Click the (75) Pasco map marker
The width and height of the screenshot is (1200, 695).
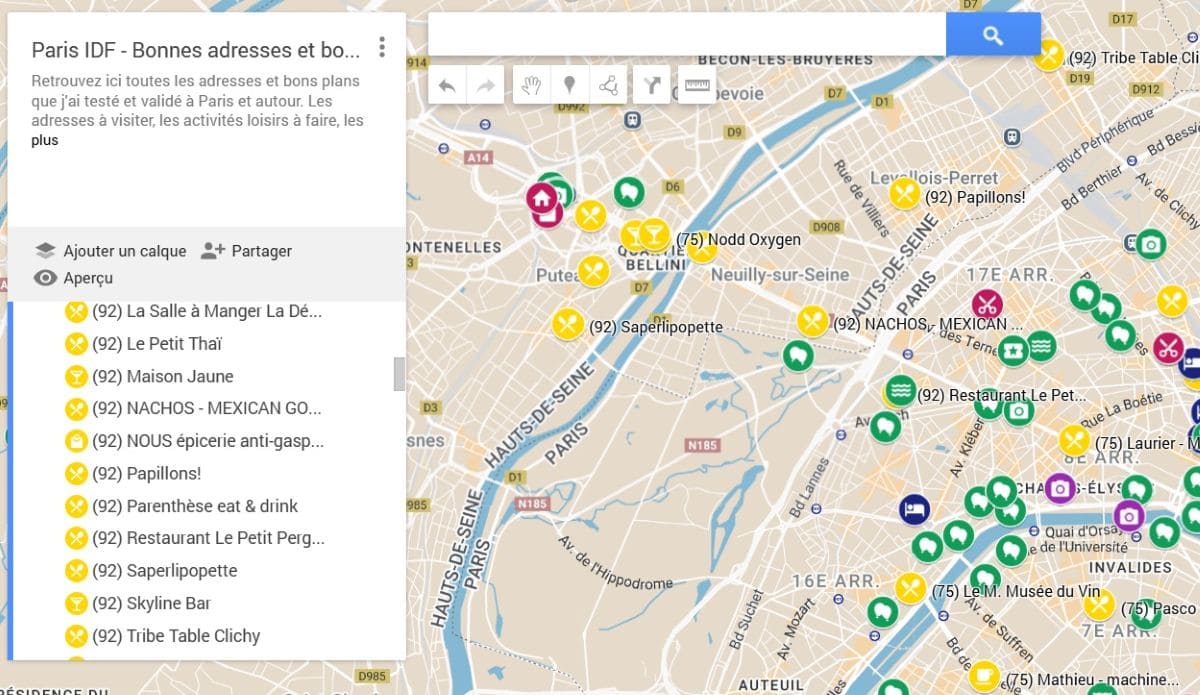pos(1099,604)
